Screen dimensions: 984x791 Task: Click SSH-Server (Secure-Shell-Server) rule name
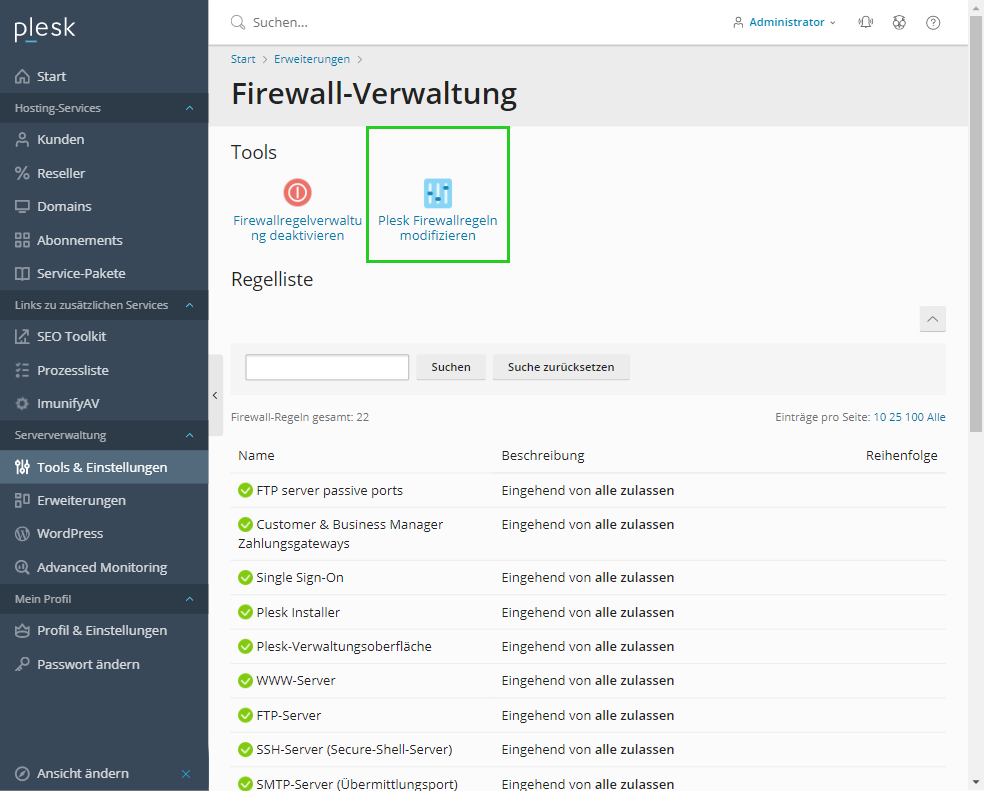(x=354, y=750)
